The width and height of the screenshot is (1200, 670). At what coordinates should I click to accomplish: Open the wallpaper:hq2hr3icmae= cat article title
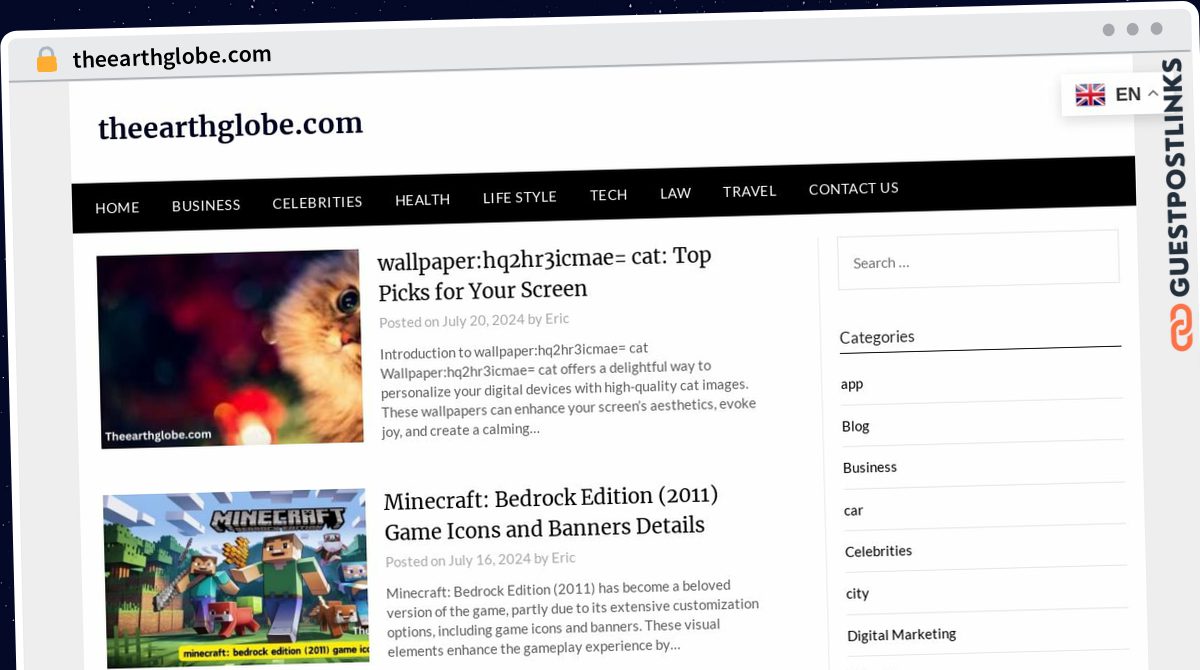click(545, 273)
